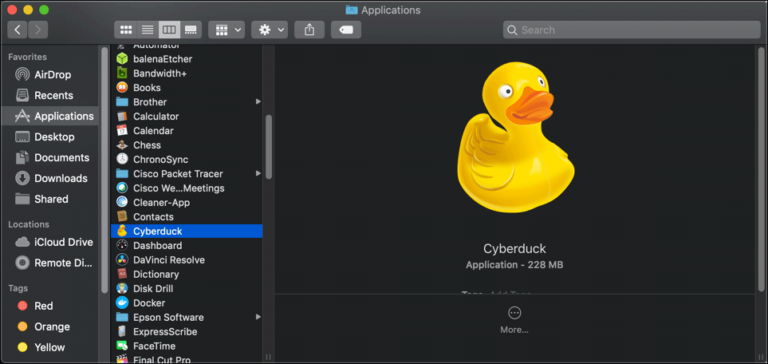Click the Chess app icon

coord(122,145)
